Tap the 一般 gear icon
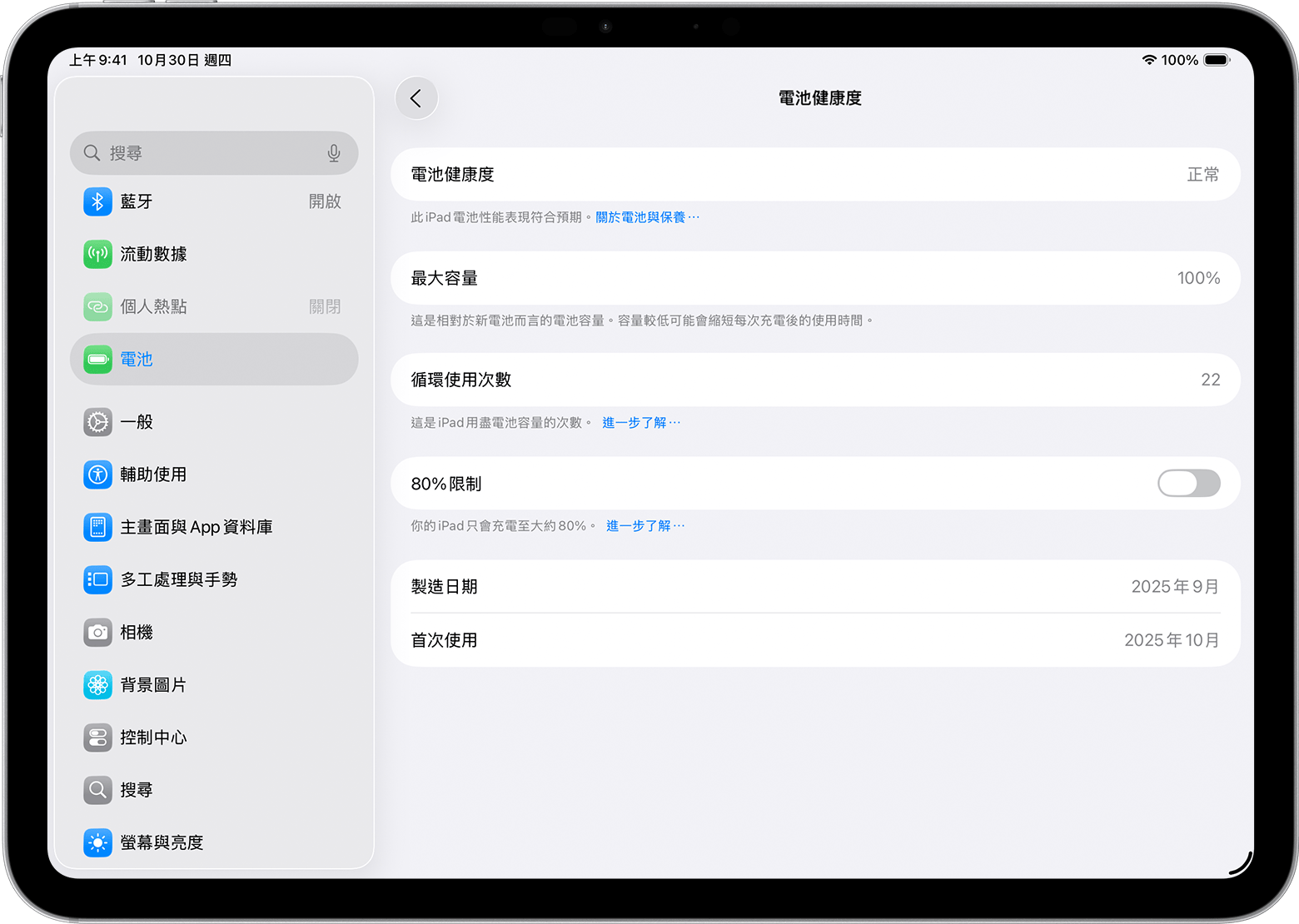The height and width of the screenshot is (924, 1299). [x=97, y=422]
